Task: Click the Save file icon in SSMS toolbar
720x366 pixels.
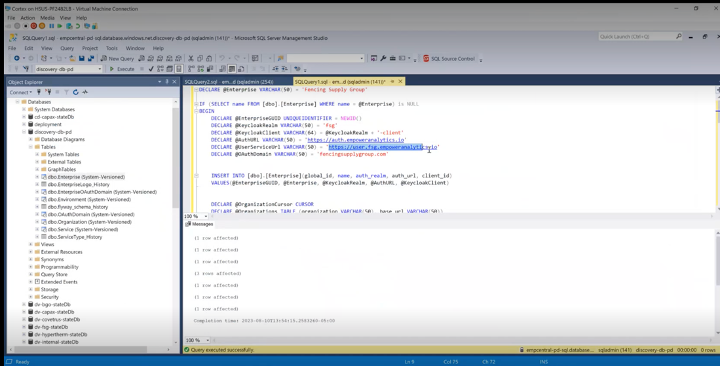Action: 81,59
